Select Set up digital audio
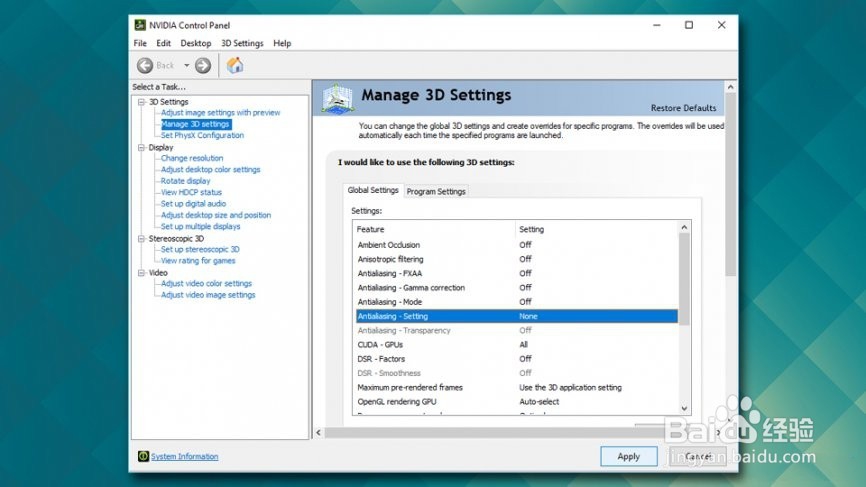The image size is (866, 487). point(193,204)
